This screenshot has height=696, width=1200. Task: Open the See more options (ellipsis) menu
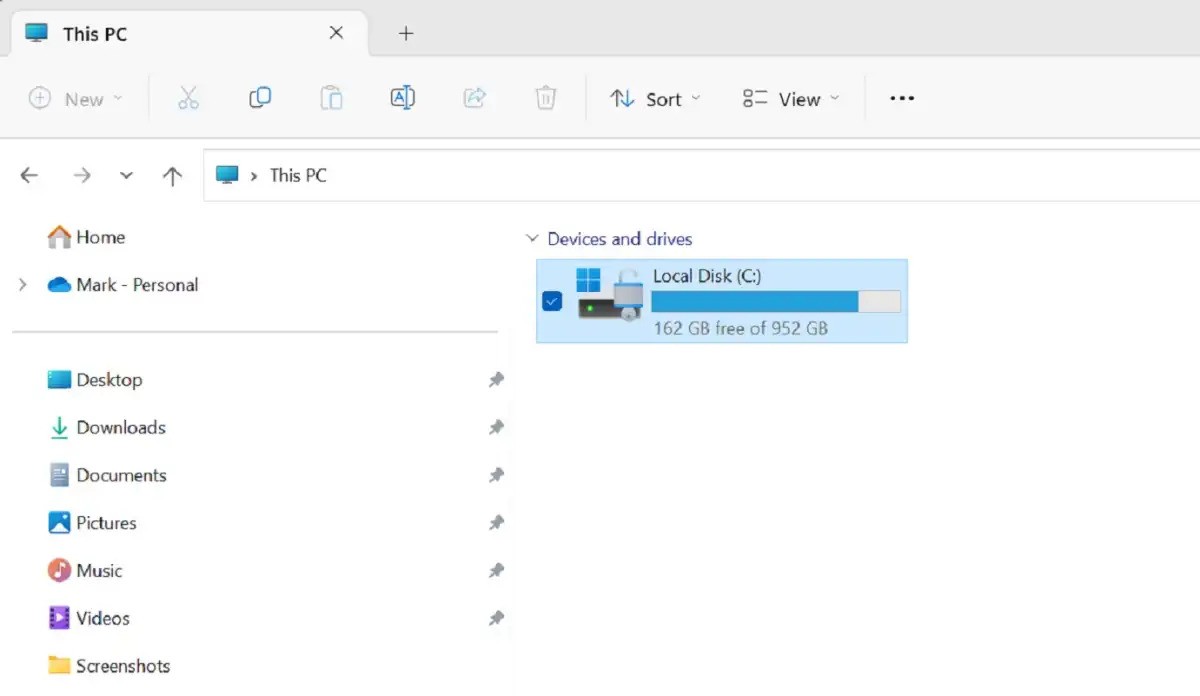[x=901, y=98]
